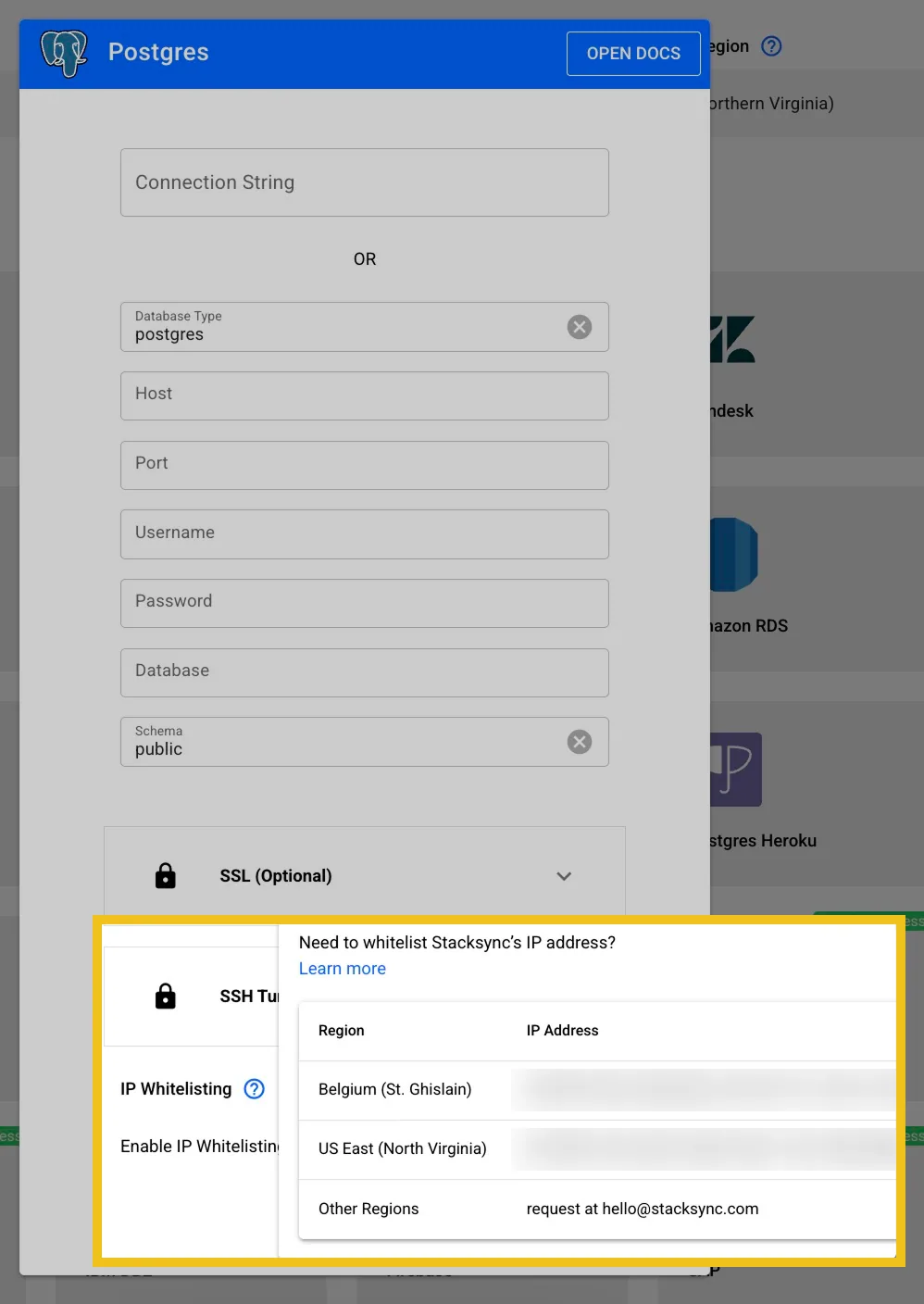Click the Database name field

(365, 672)
